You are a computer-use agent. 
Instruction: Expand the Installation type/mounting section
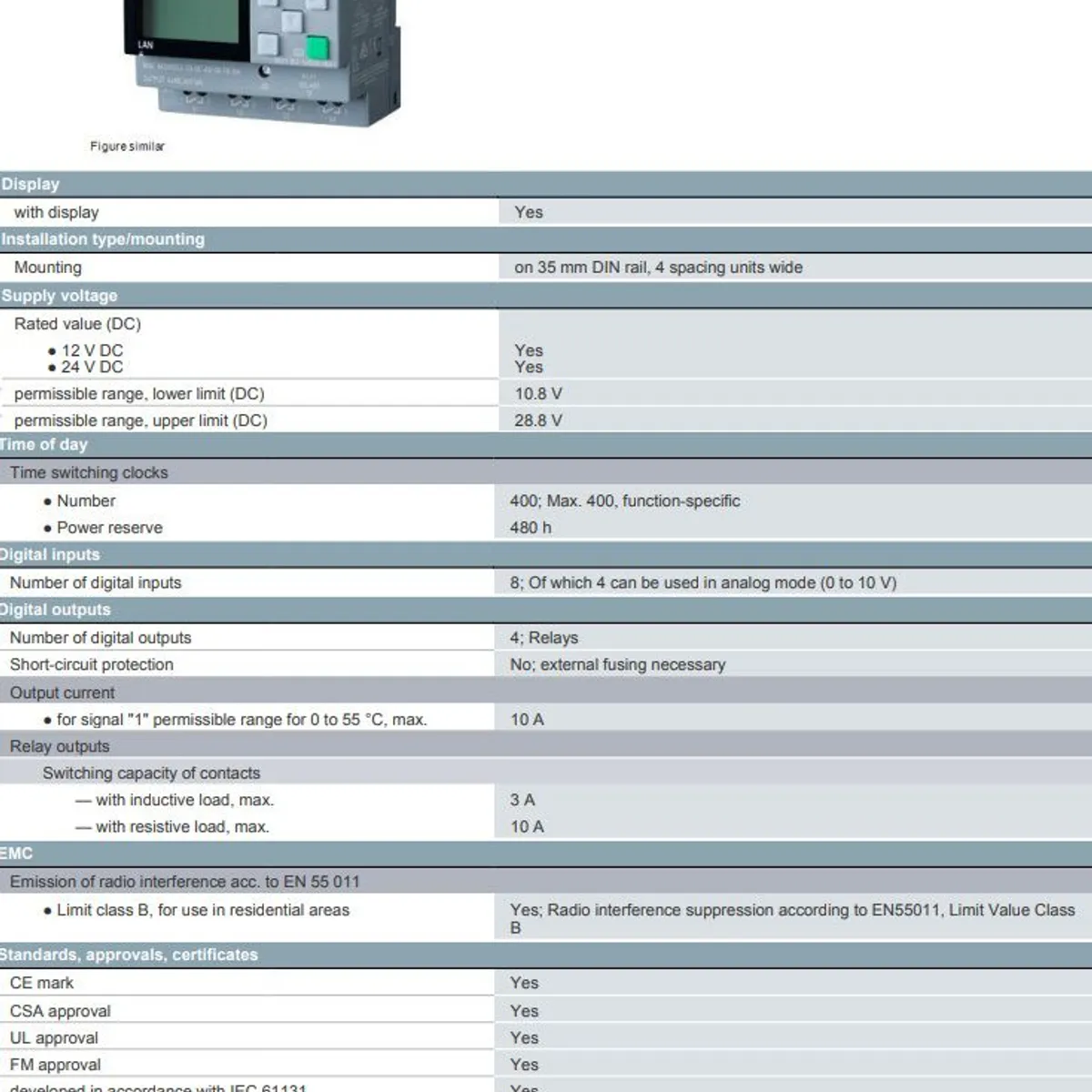103,239
